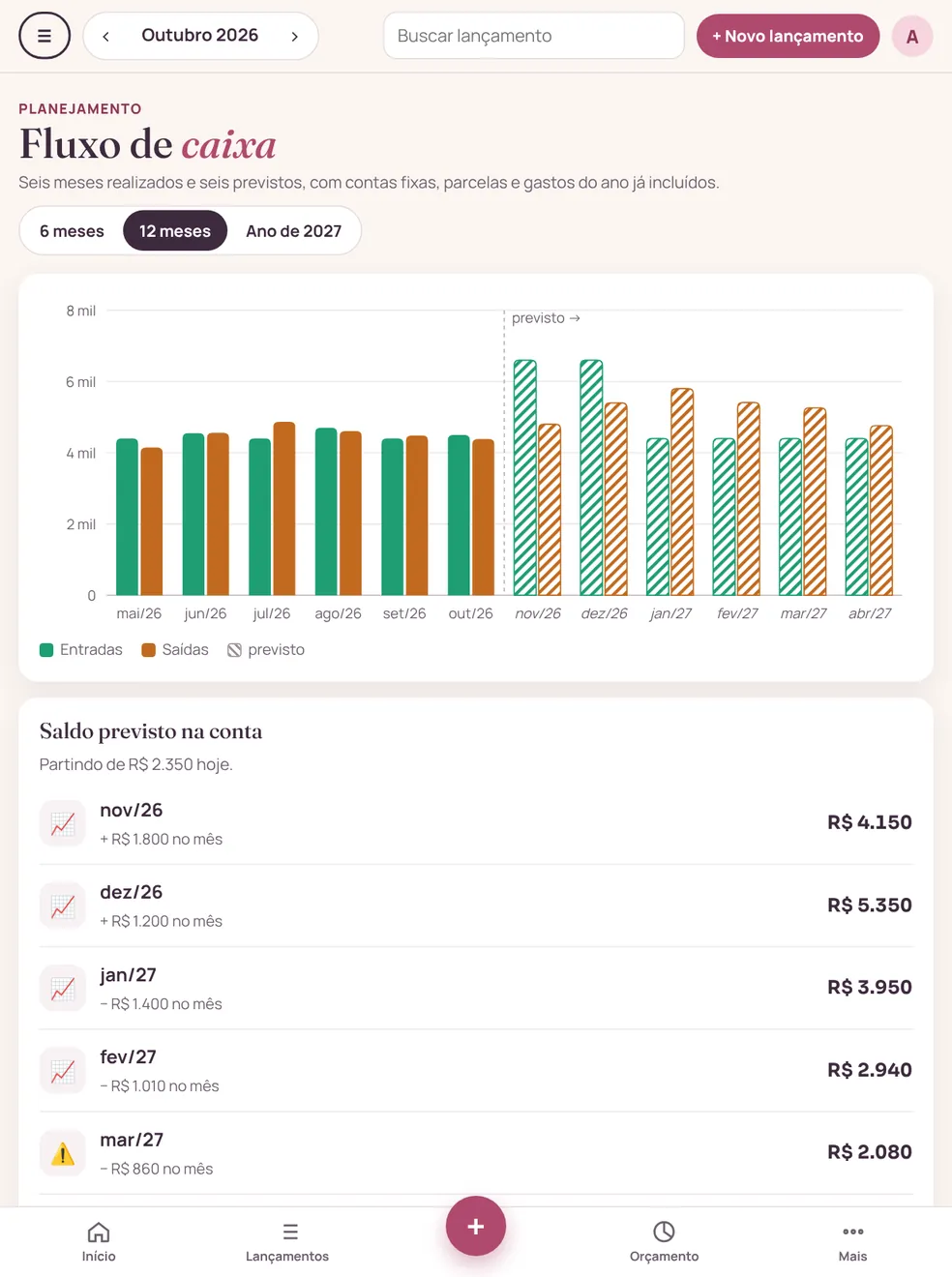Click chart icon in fev/27 row
This screenshot has width=952, height=1277.
click(63, 1071)
